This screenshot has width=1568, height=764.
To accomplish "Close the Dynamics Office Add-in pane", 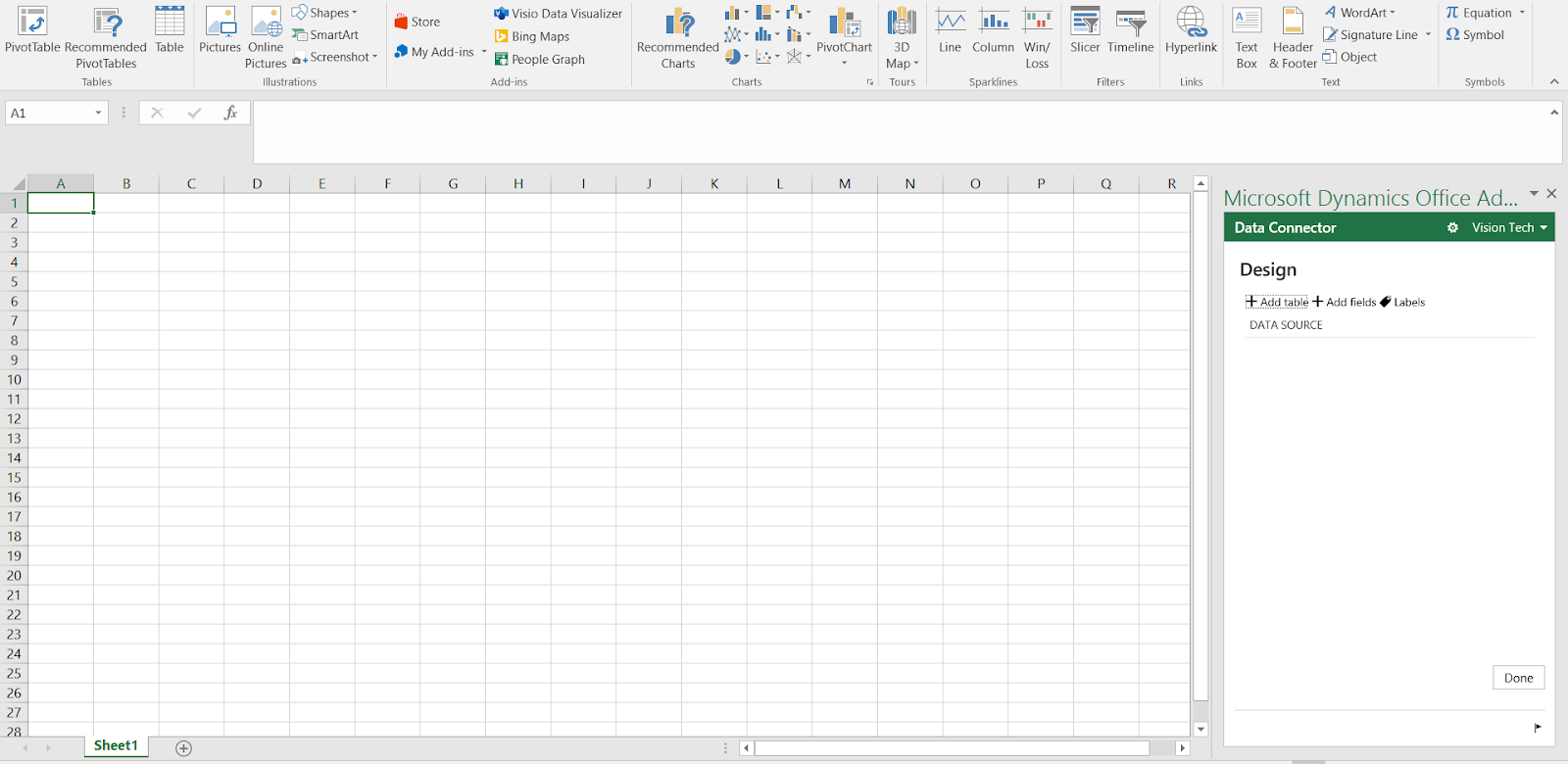I will coord(1551,194).
